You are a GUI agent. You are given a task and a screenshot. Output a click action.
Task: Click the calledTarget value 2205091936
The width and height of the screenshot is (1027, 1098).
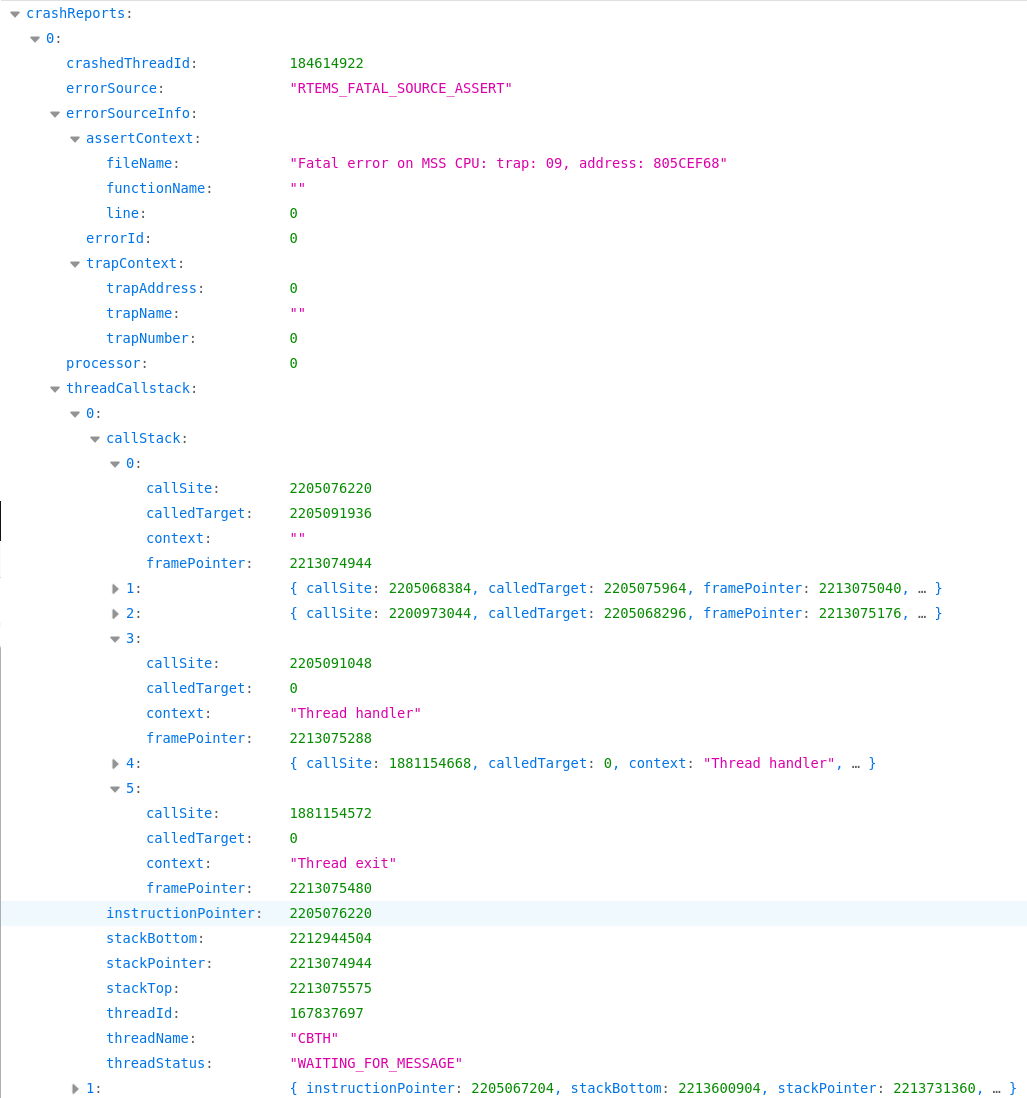point(330,514)
